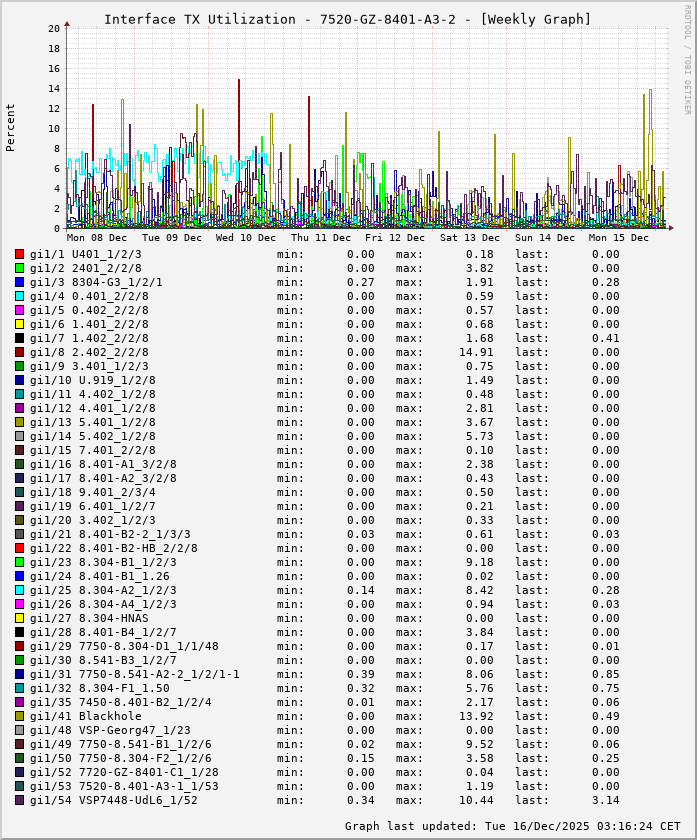Viewport: 697px width, 840px height.
Task: Click the Percent y-axis label
Action: 11,127
